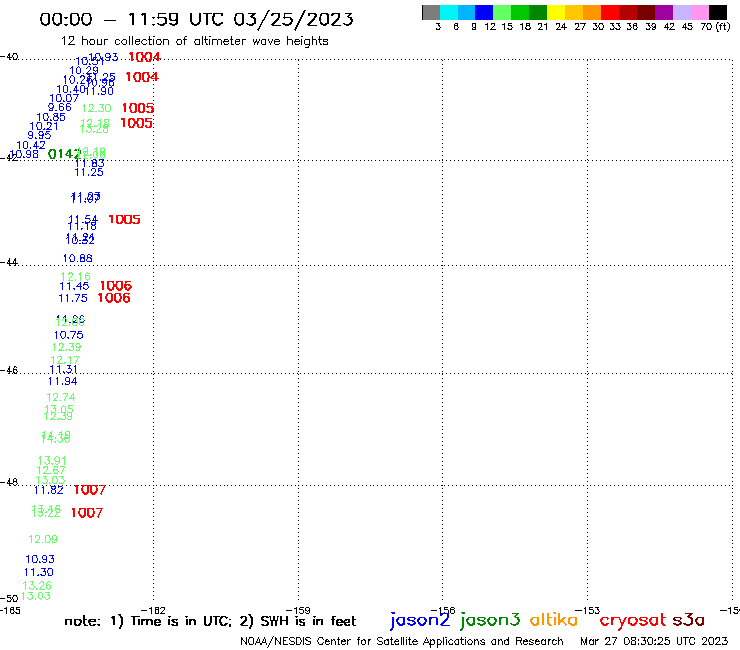Click the red 1005 label beside 12.30
740x650 pixels.
pos(138,108)
